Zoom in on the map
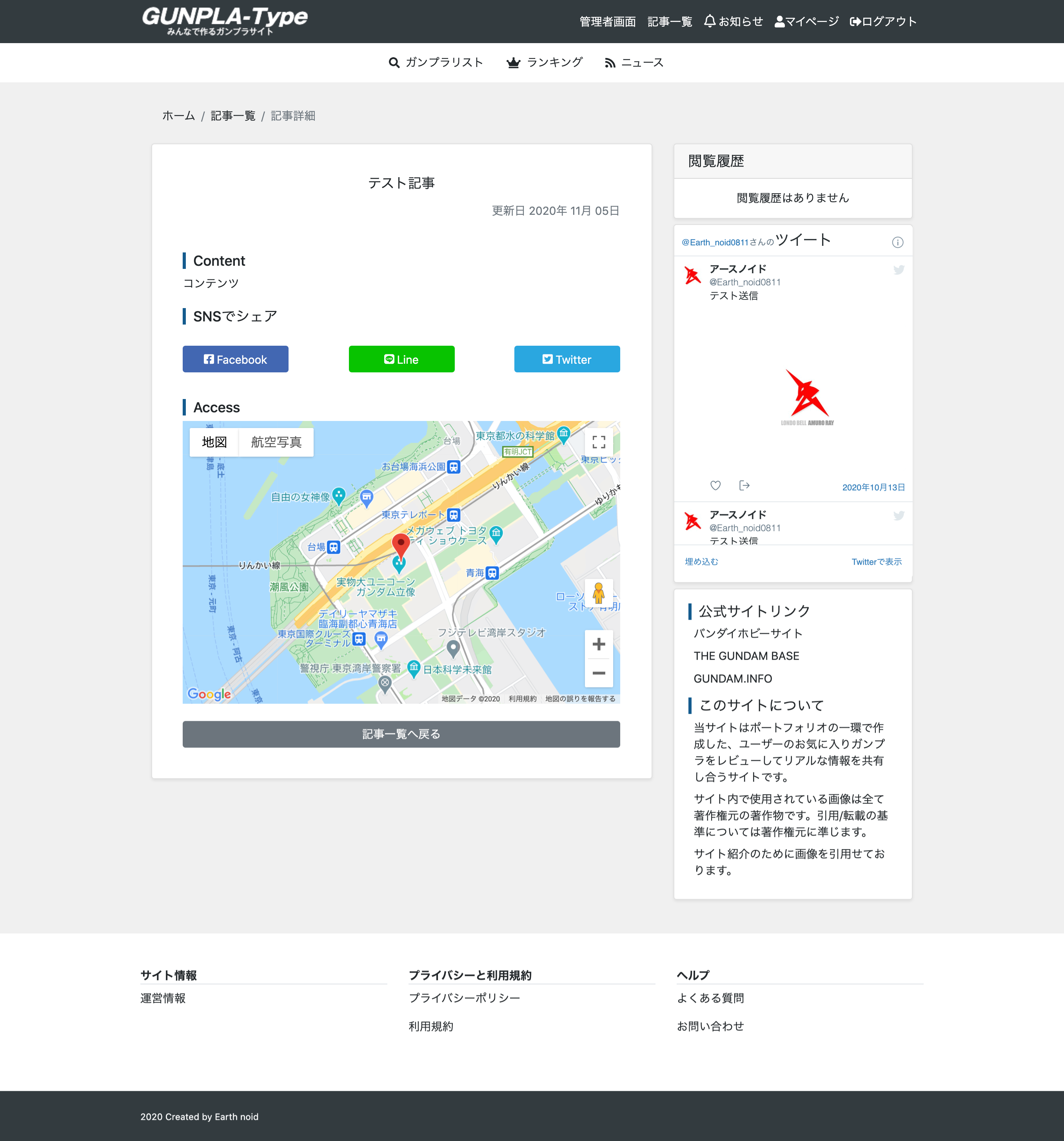 (x=598, y=644)
